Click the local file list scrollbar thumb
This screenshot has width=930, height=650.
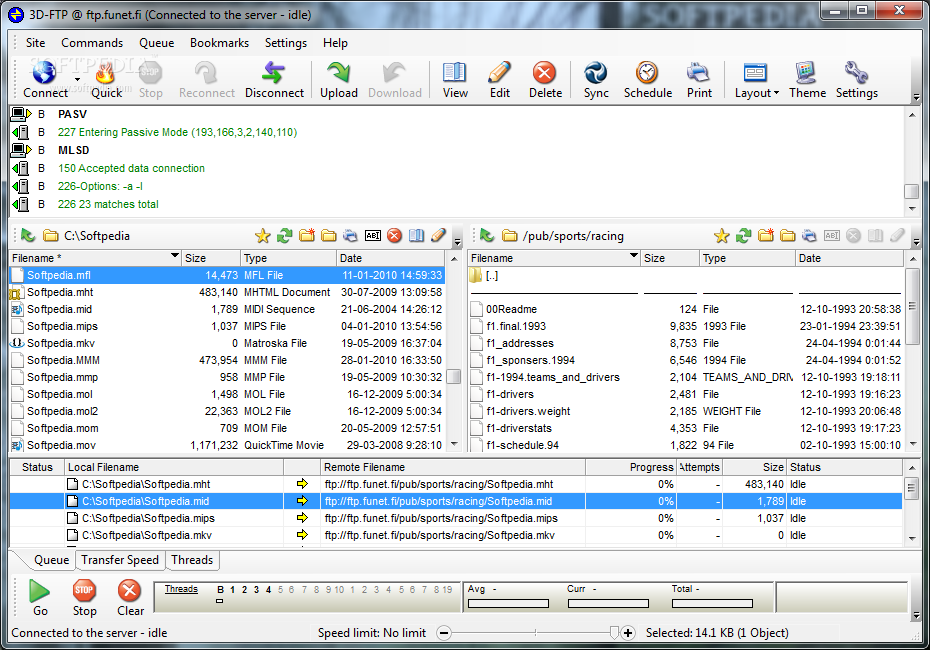(x=454, y=377)
